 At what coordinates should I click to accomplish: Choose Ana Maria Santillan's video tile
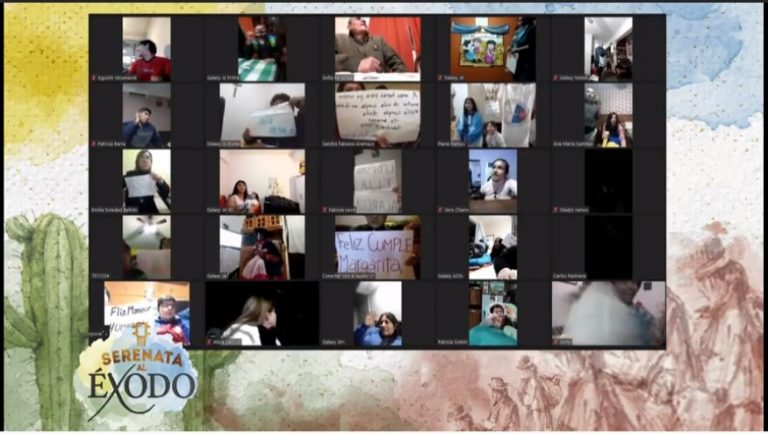608,114
